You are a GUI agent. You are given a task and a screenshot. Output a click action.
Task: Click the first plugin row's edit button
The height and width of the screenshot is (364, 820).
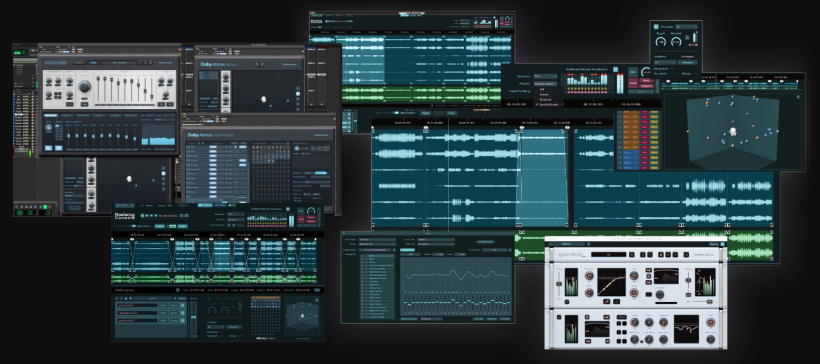coord(163,305)
